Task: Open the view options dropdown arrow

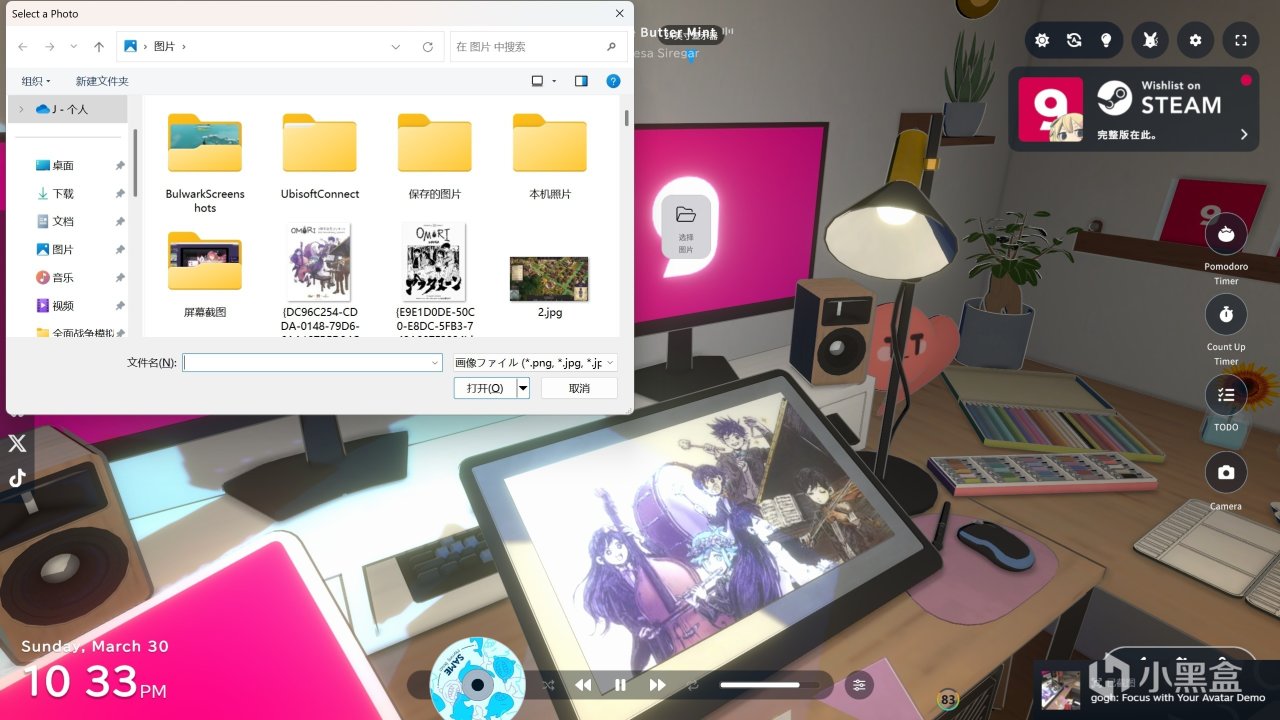Action: coord(553,81)
